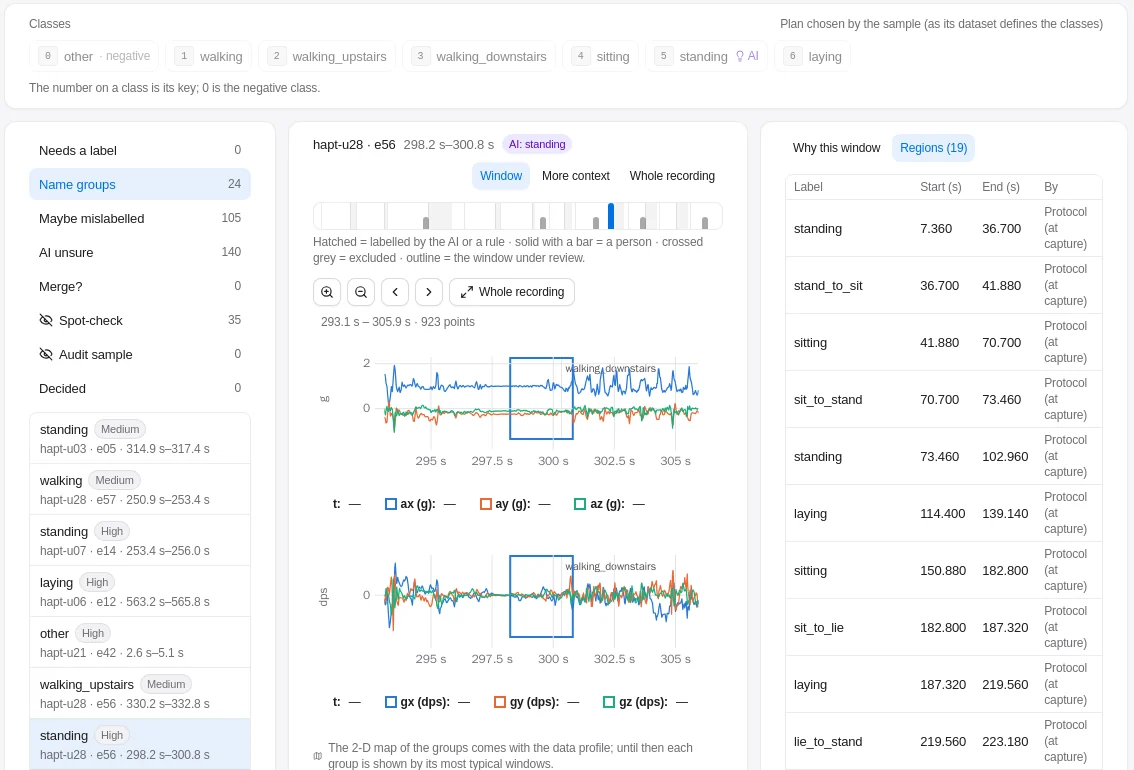Select the stand_to_sit region row
This screenshot has height=770, width=1134.
tap(944, 286)
